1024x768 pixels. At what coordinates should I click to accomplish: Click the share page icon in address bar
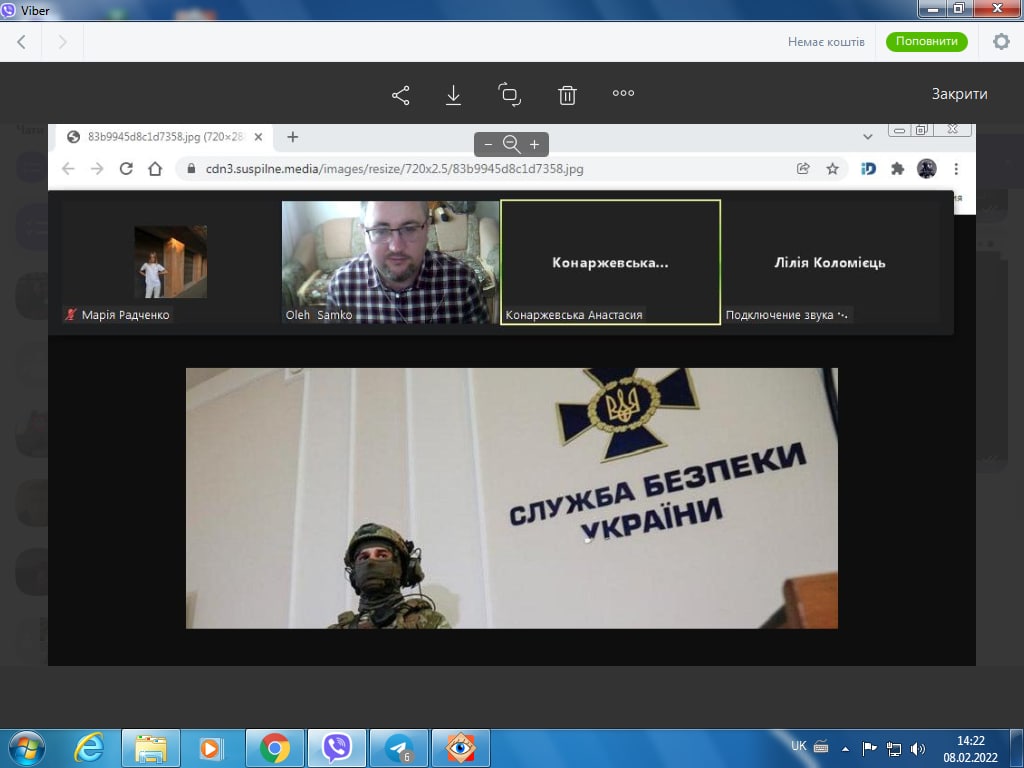click(803, 168)
